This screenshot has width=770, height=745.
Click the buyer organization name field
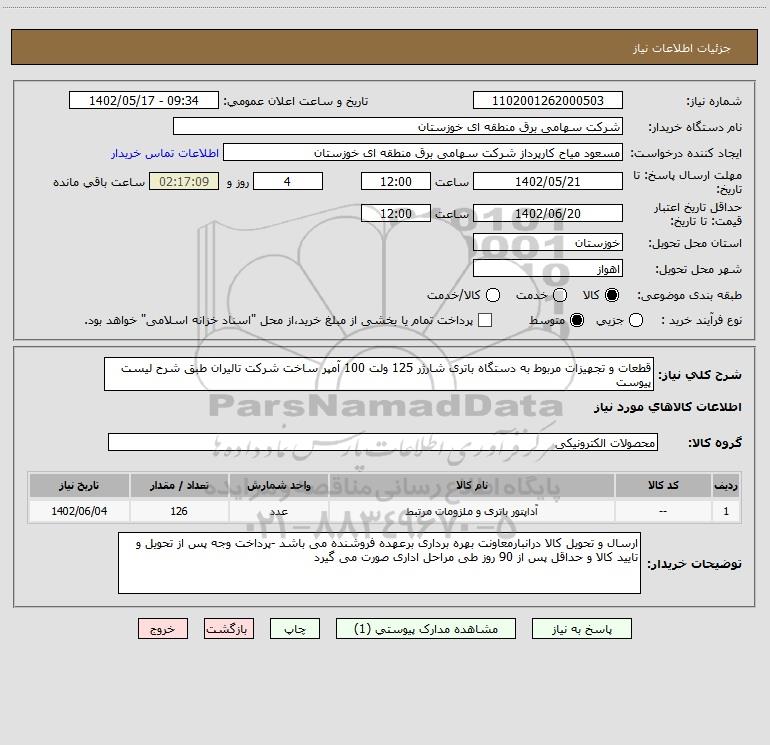398,126
